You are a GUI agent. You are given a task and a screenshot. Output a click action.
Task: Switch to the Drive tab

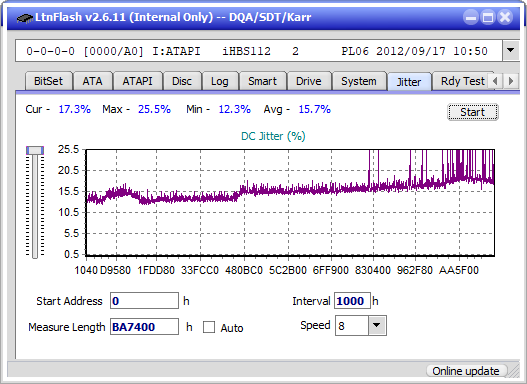[309, 81]
